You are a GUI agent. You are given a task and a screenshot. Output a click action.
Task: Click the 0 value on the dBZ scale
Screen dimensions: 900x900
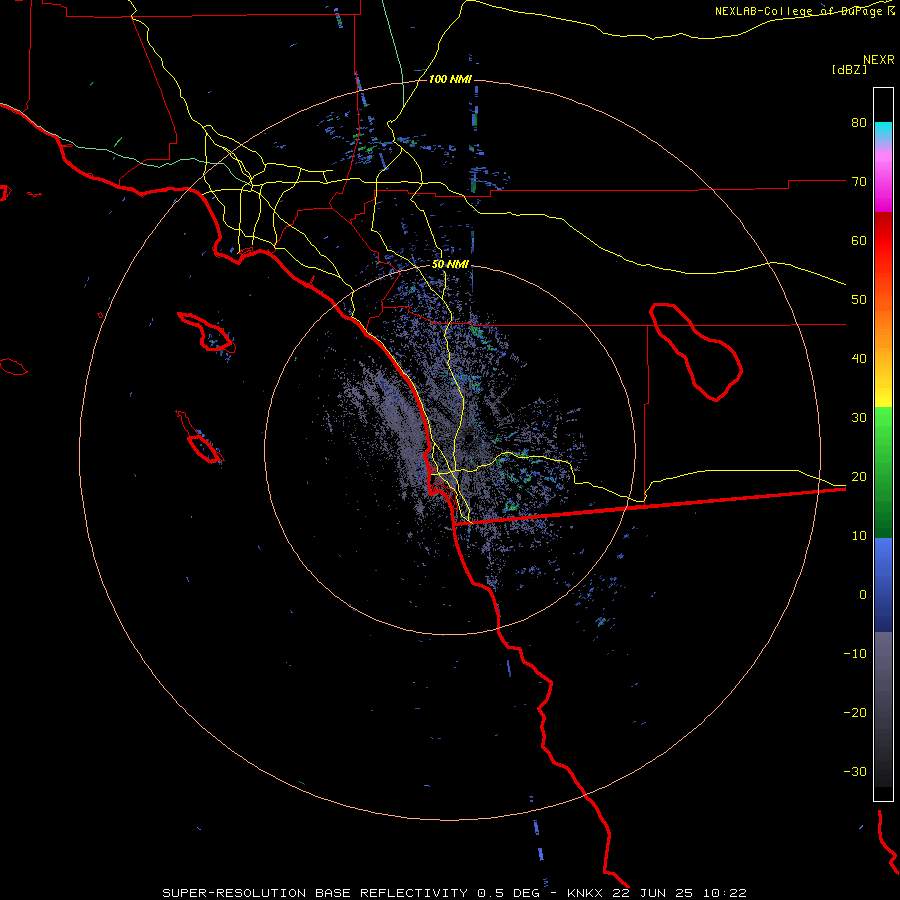click(x=863, y=595)
